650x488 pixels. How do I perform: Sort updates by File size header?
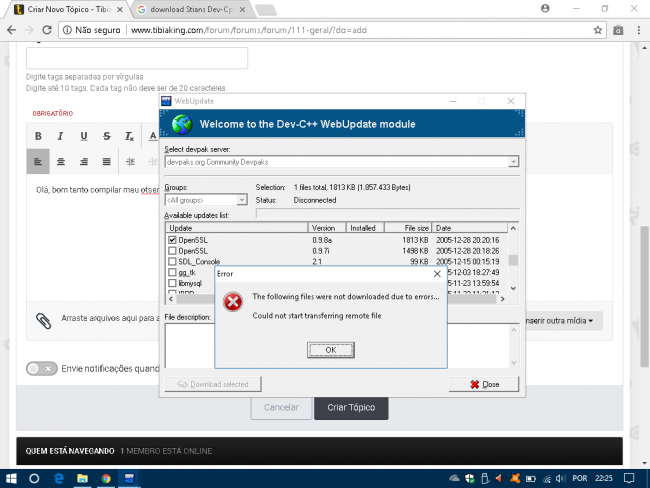(x=408, y=228)
